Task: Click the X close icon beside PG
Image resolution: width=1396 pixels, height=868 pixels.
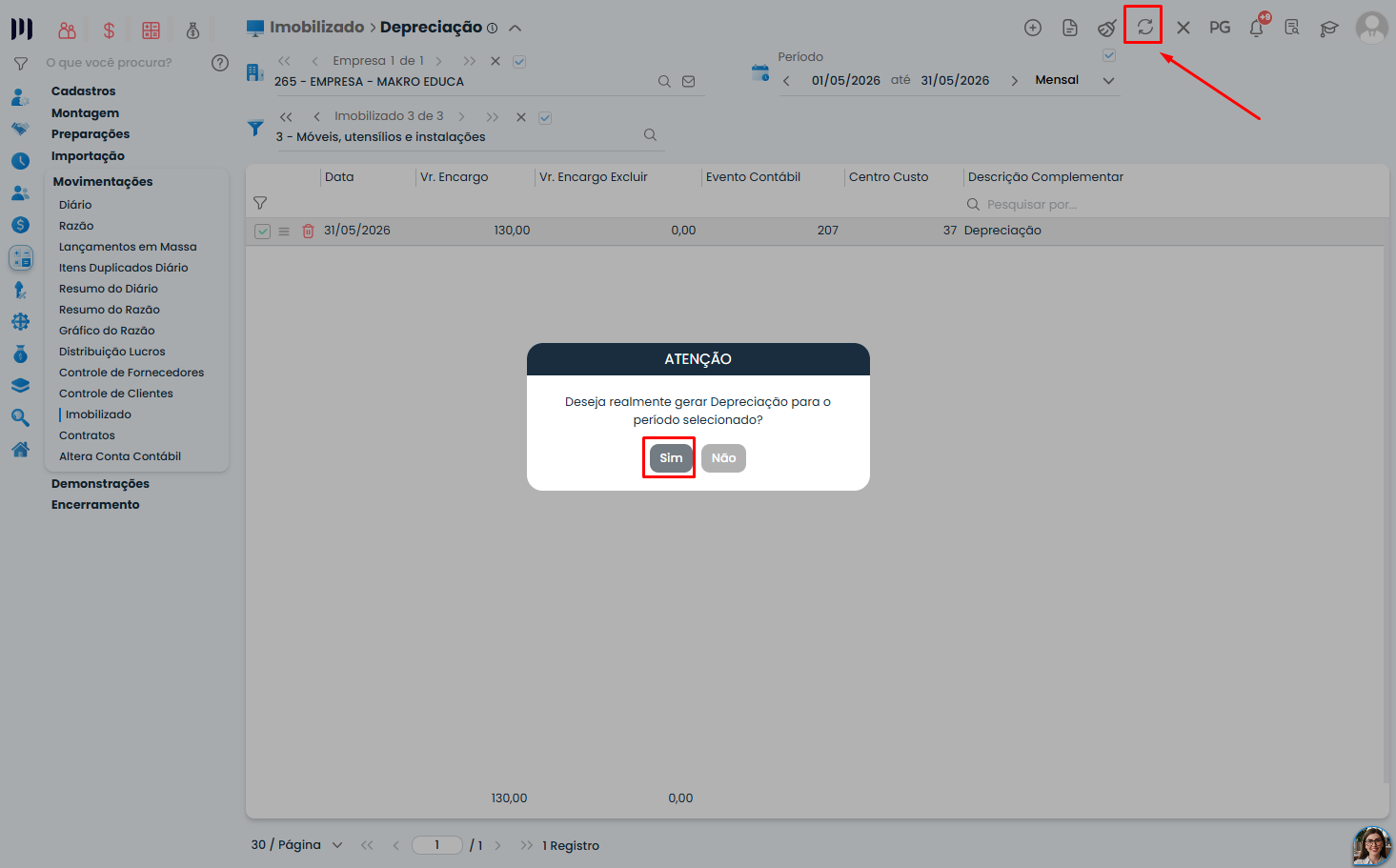Action: (1184, 28)
